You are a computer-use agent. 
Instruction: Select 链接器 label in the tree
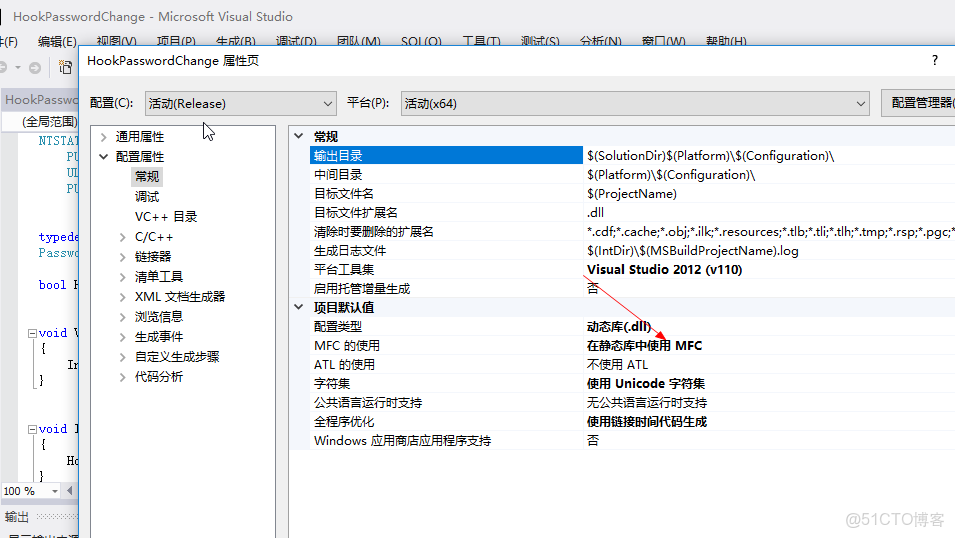coord(153,257)
